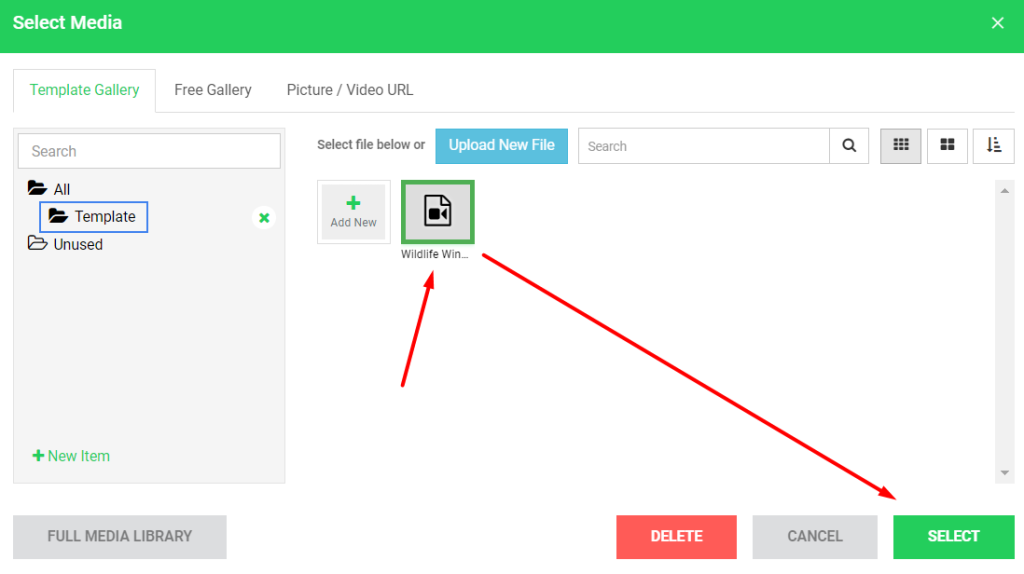
Task: Click the folder search field in sidebar
Action: click(149, 151)
